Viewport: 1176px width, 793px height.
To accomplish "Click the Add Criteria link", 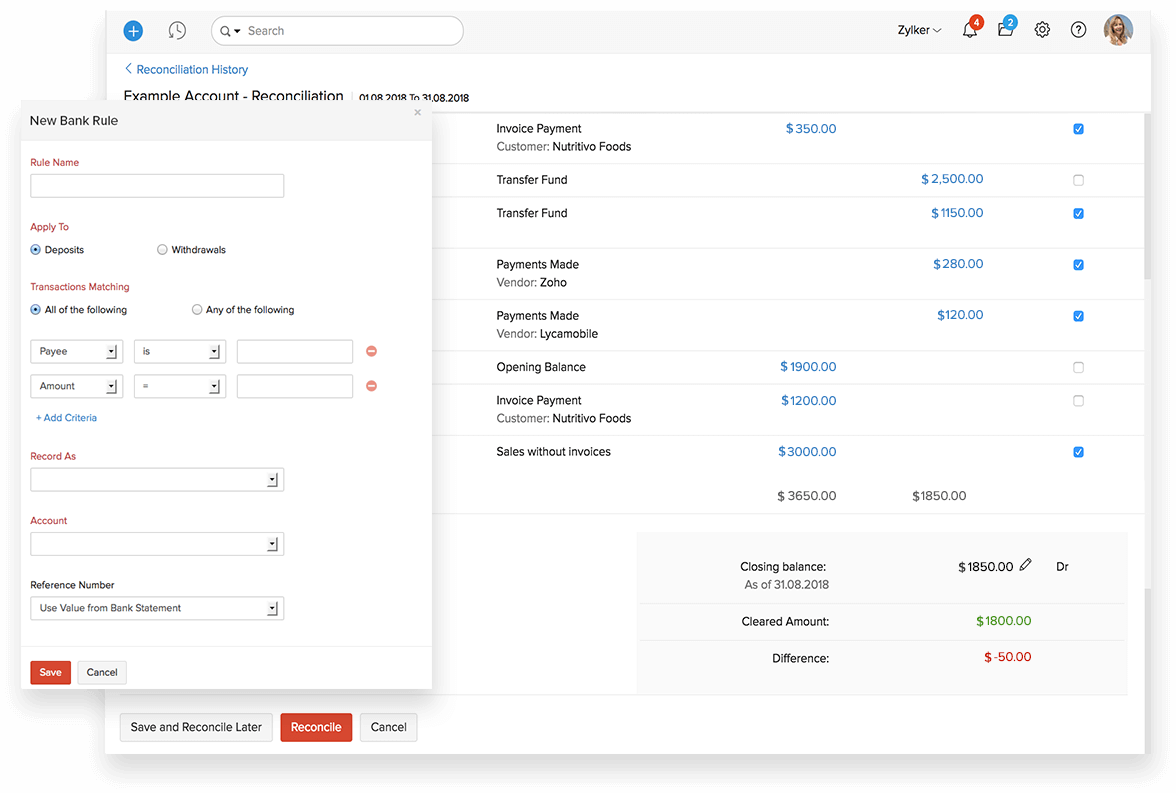I will 66,417.
